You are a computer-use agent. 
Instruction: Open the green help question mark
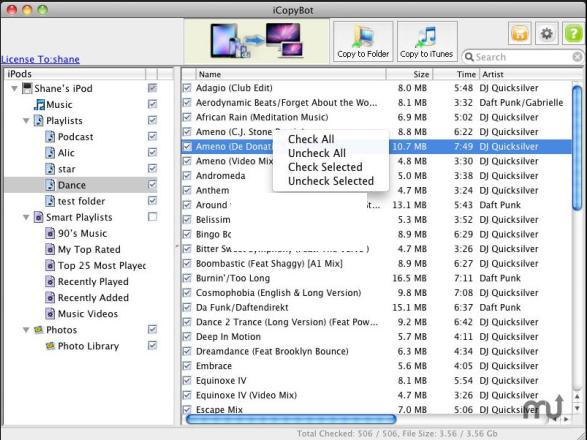click(573, 34)
